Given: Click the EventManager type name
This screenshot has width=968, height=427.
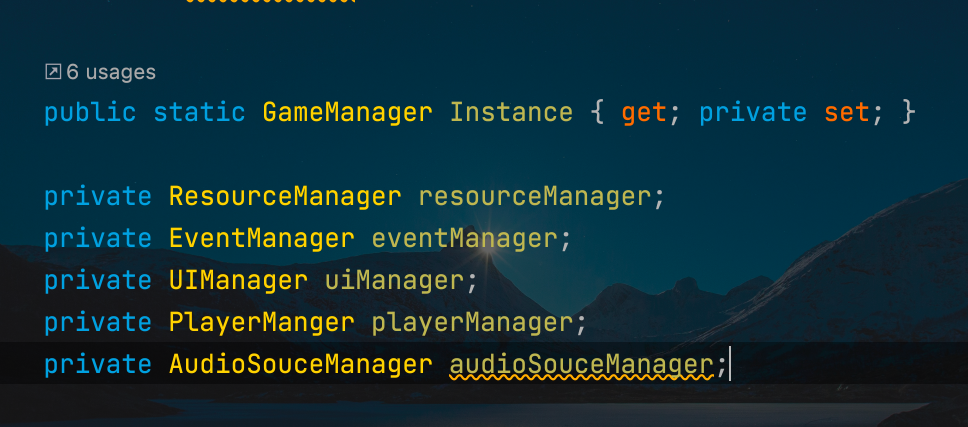Looking at the screenshot, I should tap(262, 239).
